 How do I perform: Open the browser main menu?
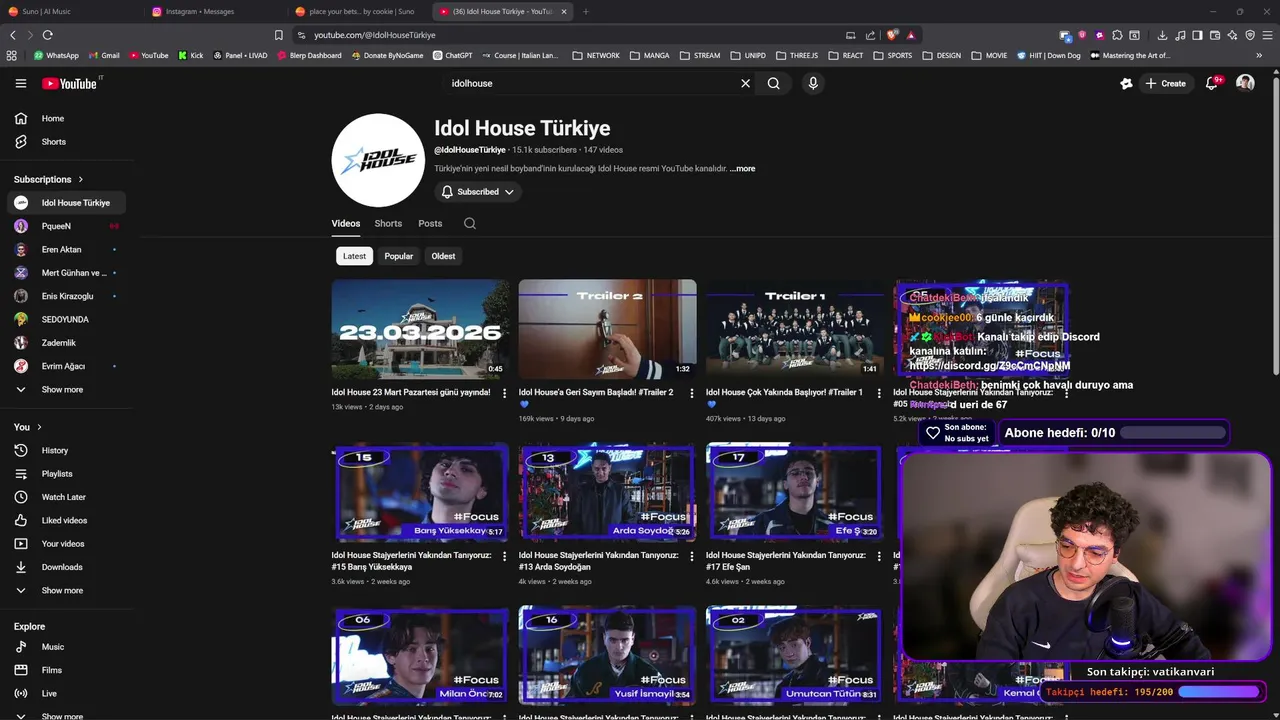coord(1267,35)
